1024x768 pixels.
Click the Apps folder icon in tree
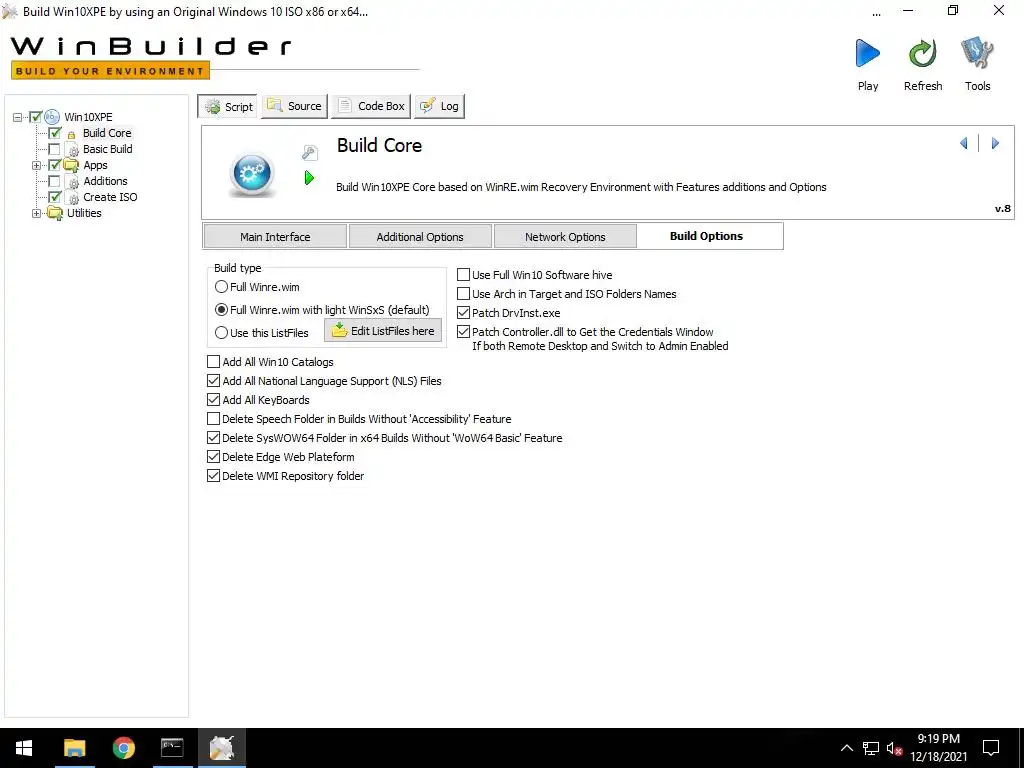click(71, 165)
